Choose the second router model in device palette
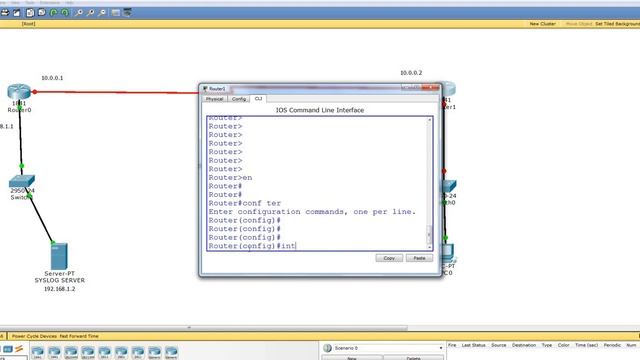 pos(54,352)
